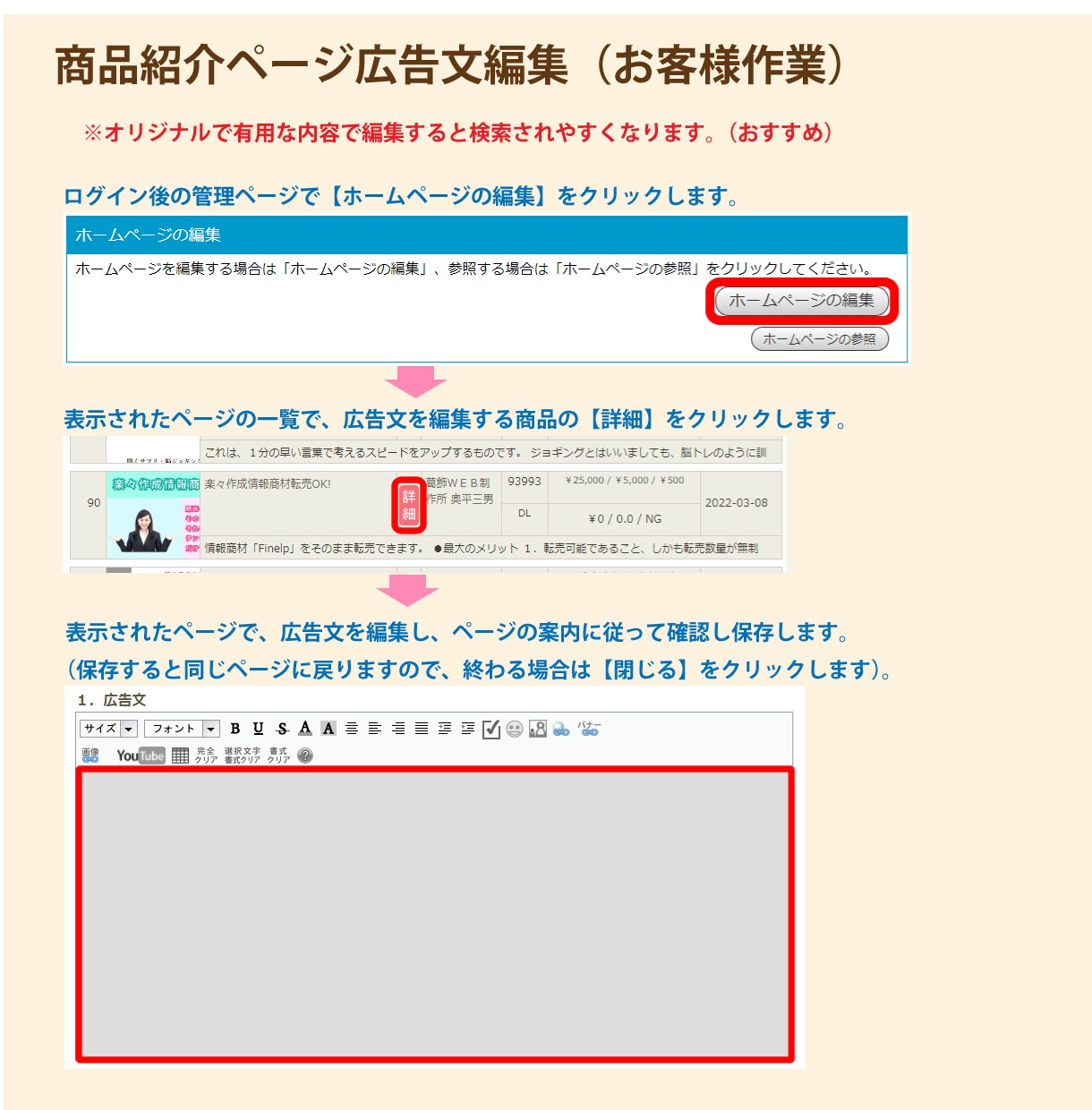Click the date 2022-03-08
This screenshot has height=1110, width=1092.
tap(737, 503)
